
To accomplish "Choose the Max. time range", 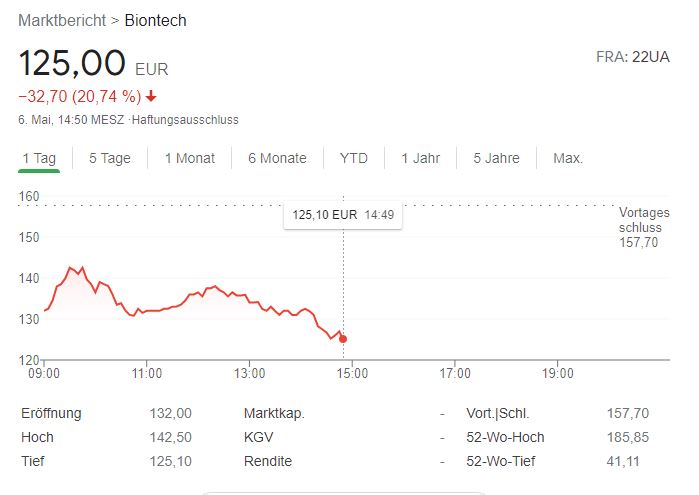I will [568, 158].
